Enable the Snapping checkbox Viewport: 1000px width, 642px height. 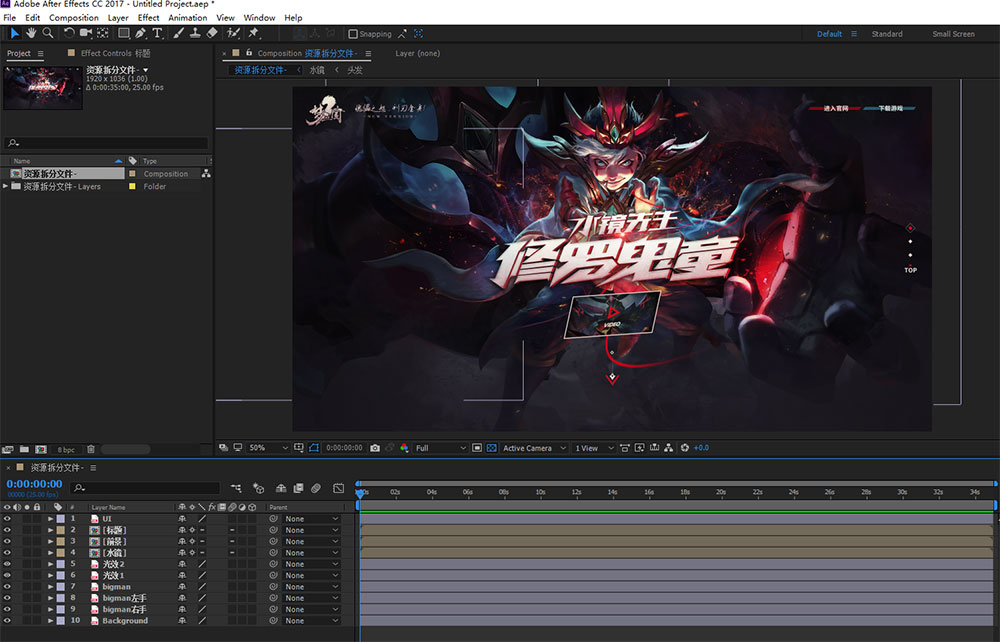click(353, 34)
